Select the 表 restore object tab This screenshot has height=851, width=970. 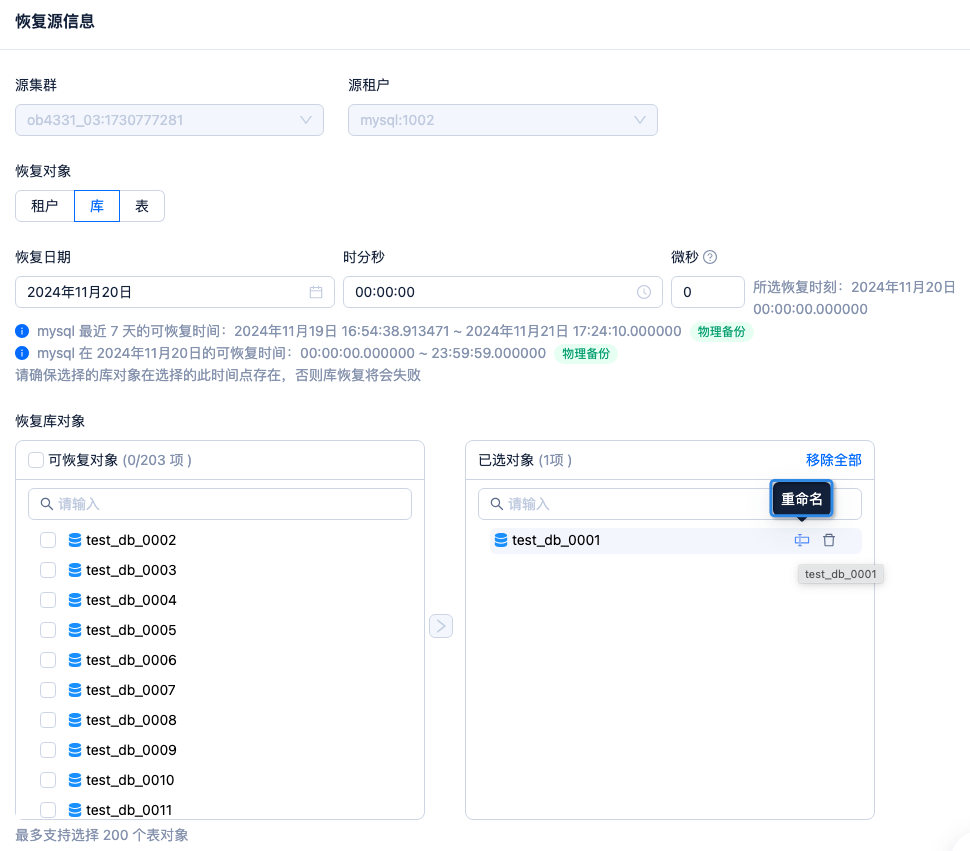(142, 206)
